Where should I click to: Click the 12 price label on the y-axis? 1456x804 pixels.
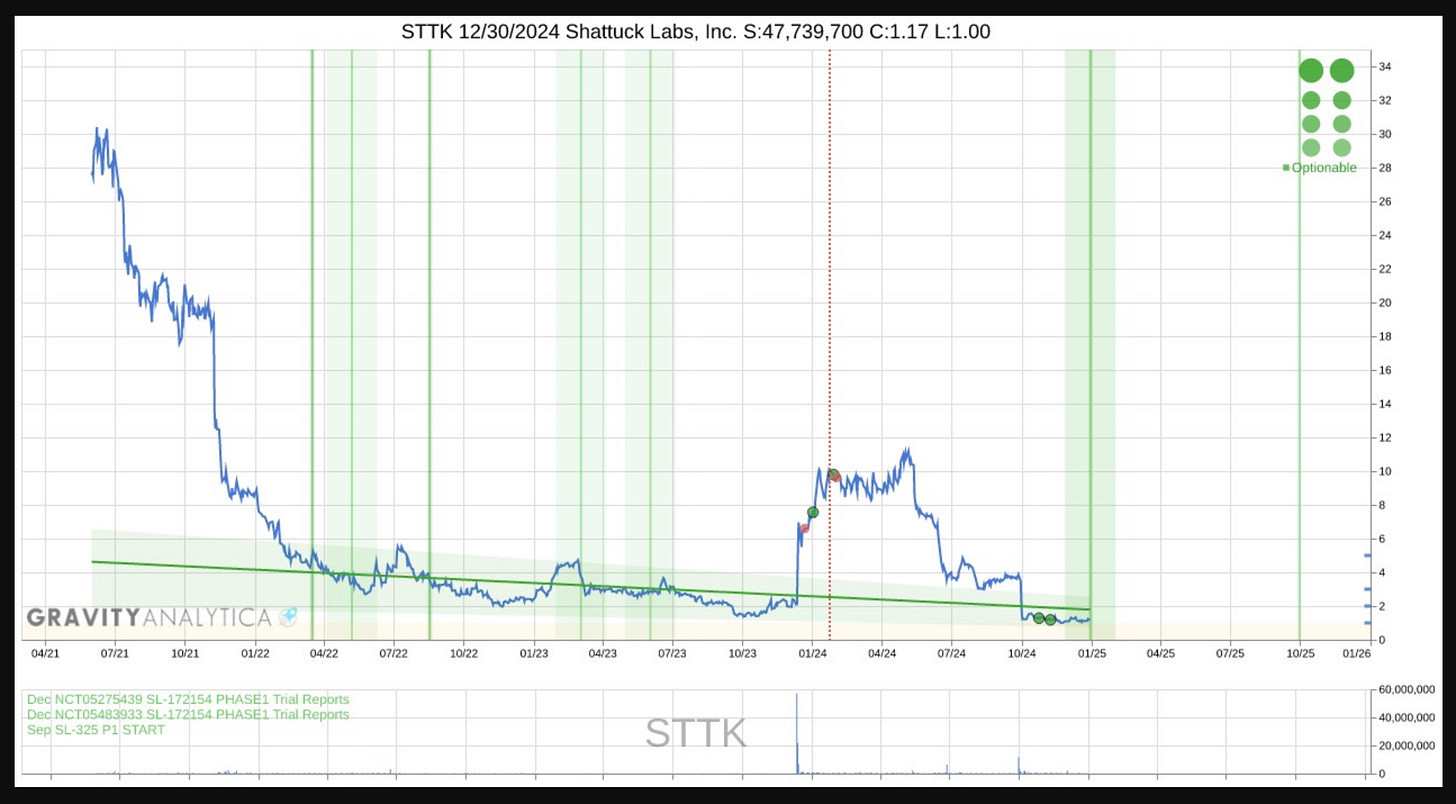pos(1386,438)
